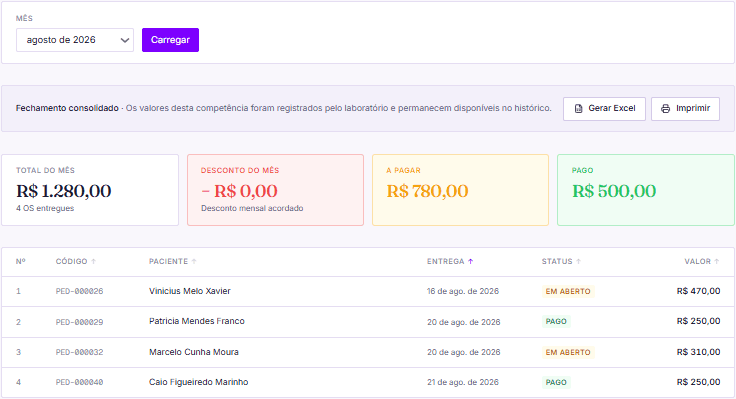Screen dimensions: 736x399
Task: Click delivery date in PED-000032 row
Action: [x=464, y=352]
